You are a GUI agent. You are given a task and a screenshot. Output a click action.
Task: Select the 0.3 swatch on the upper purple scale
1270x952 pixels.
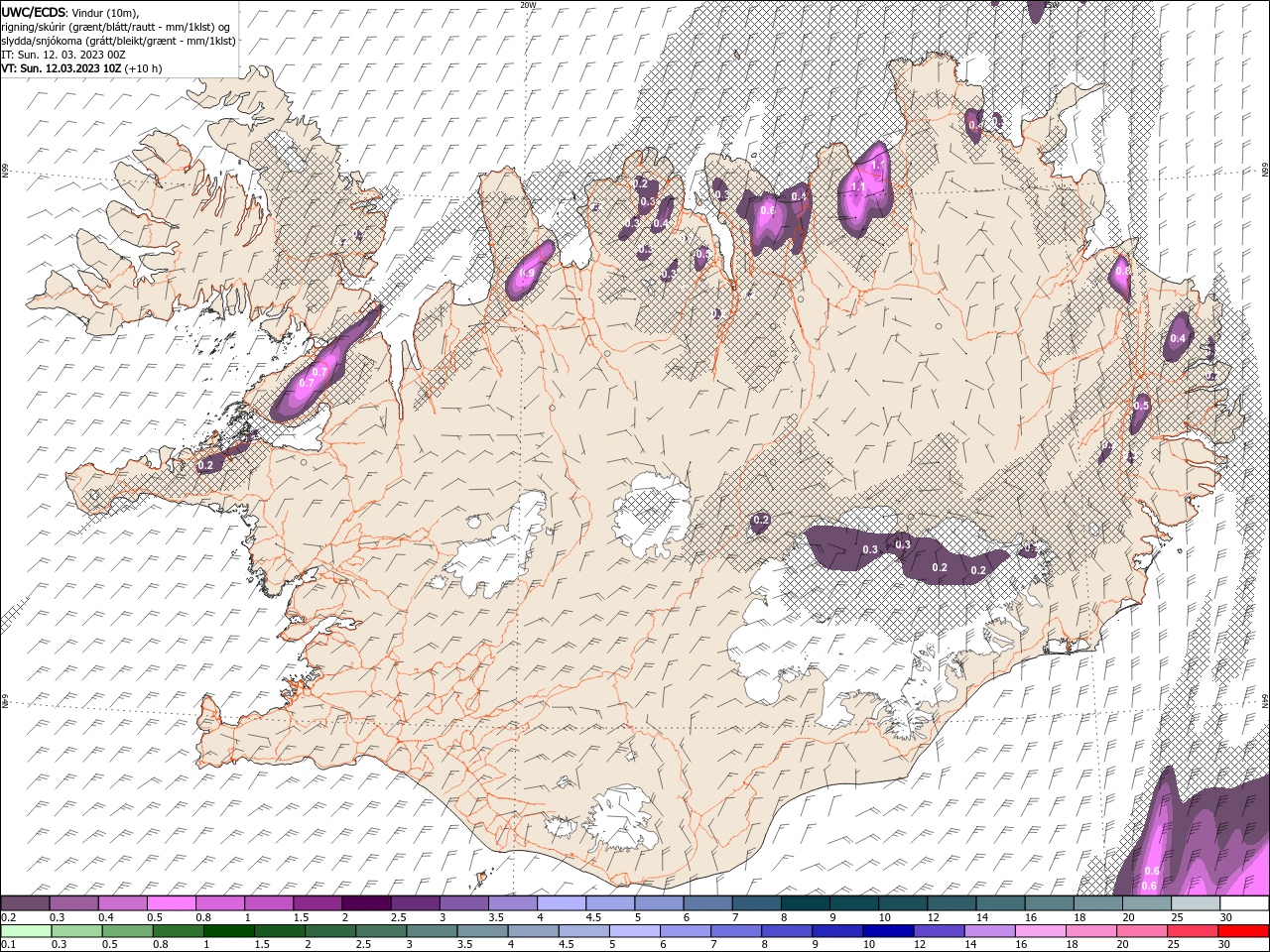point(73,903)
